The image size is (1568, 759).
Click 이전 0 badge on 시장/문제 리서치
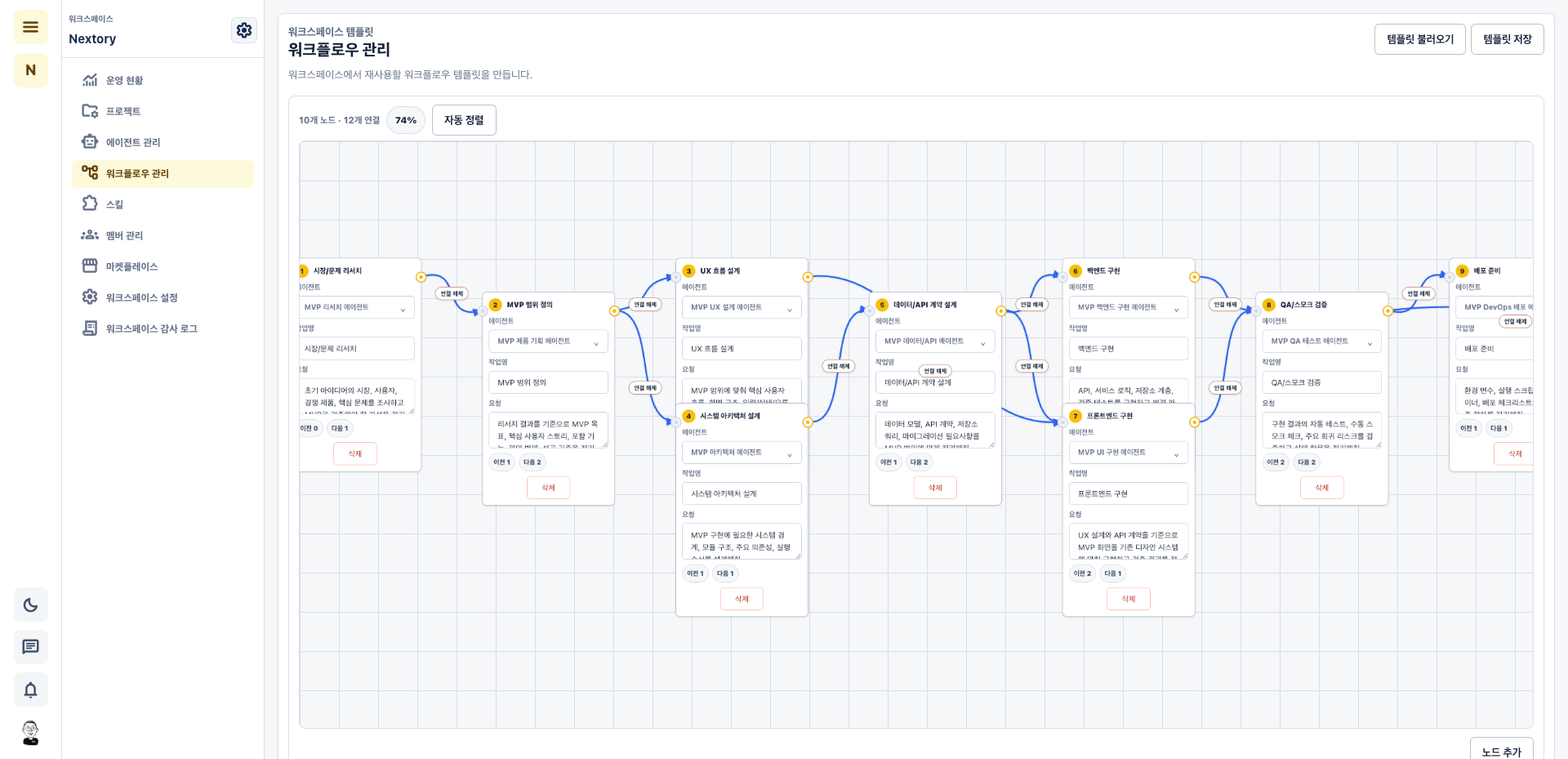(310, 428)
